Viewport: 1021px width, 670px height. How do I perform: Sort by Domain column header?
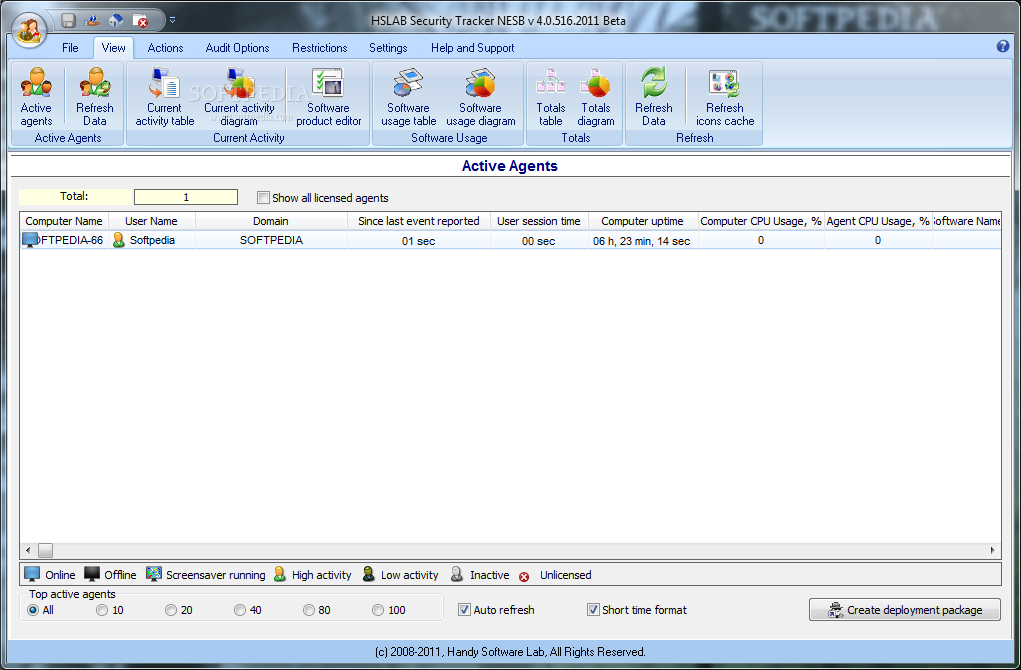(271, 221)
